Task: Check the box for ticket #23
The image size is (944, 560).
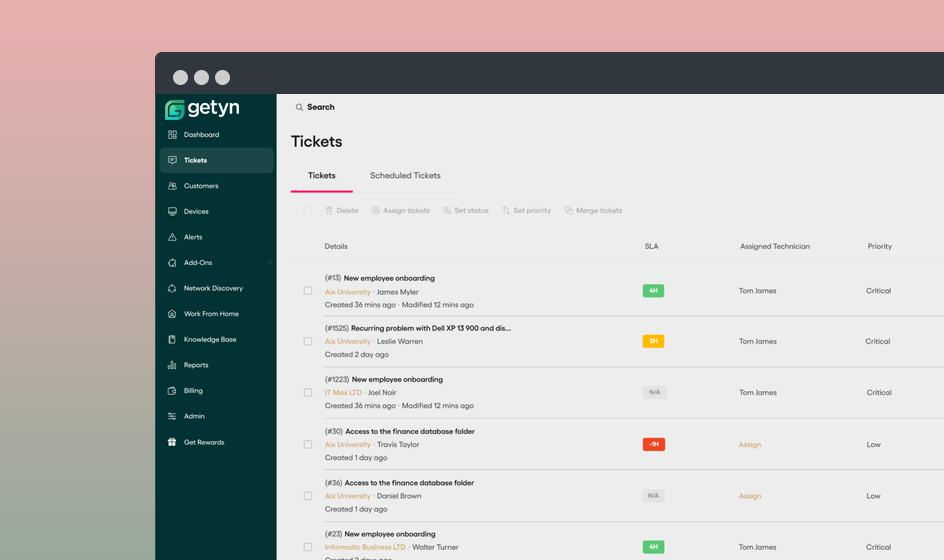Action: click(x=308, y=547)
